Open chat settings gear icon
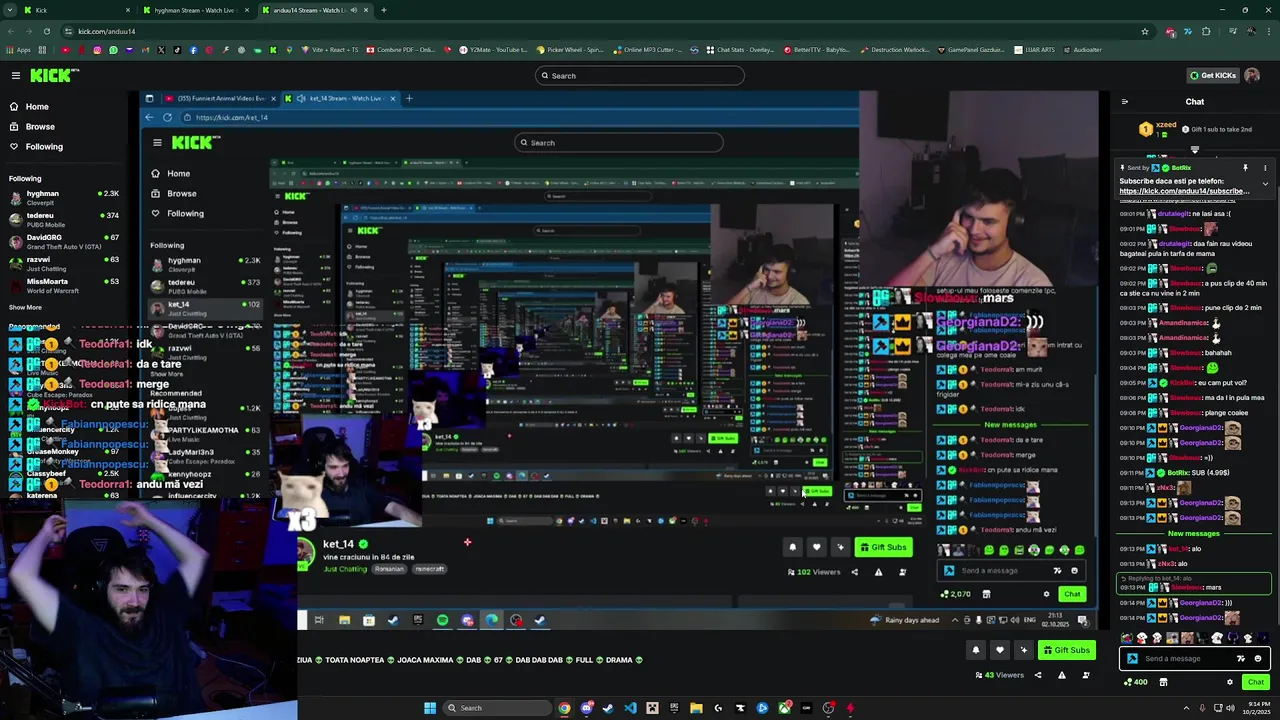Image resolution: width=1280 pixels, height=720 pixels. tap(1230, 682)
